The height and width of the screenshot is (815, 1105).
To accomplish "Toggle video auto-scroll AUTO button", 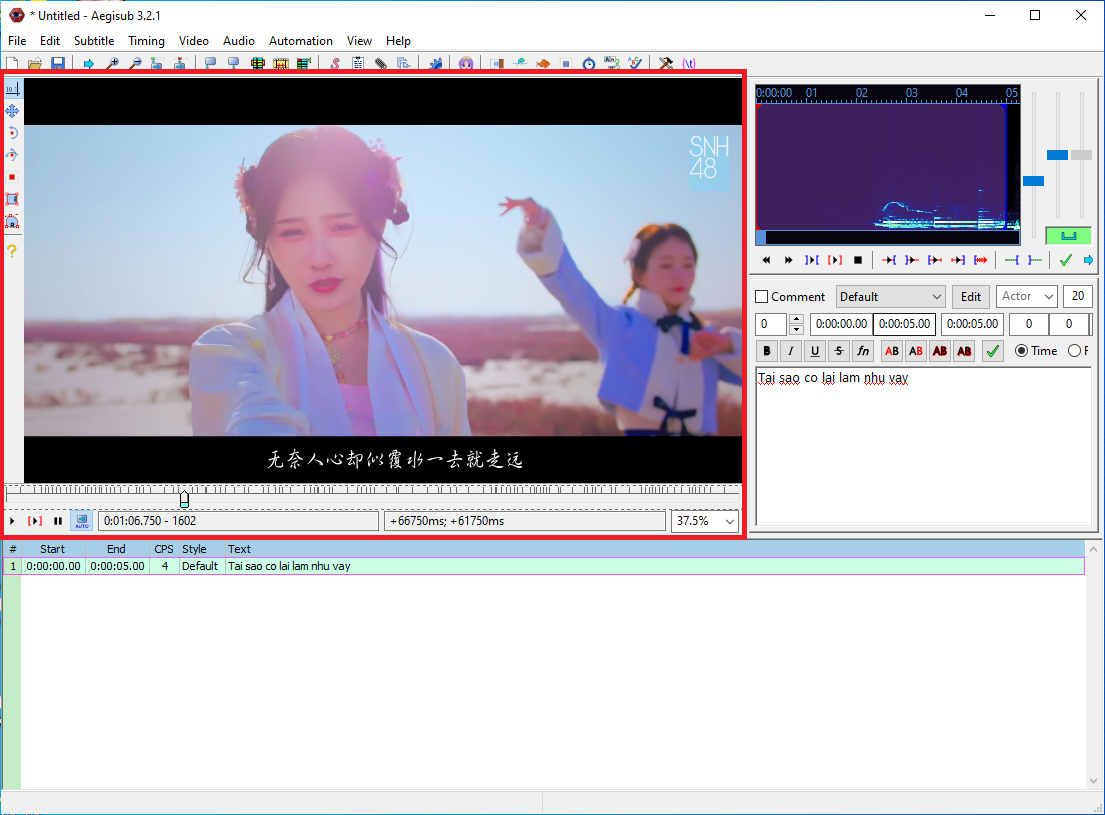I will click(82, 521).
